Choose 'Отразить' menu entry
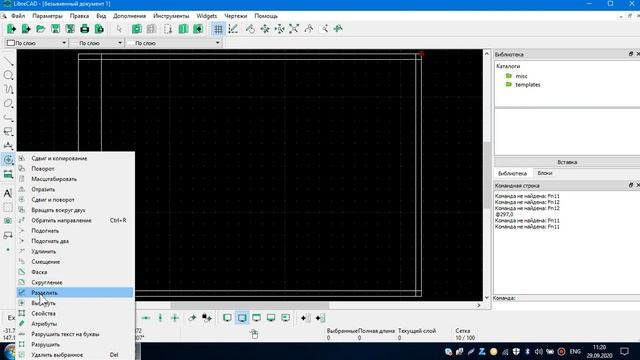The width and height of the screenshot is (640, 360). point(75,189)
